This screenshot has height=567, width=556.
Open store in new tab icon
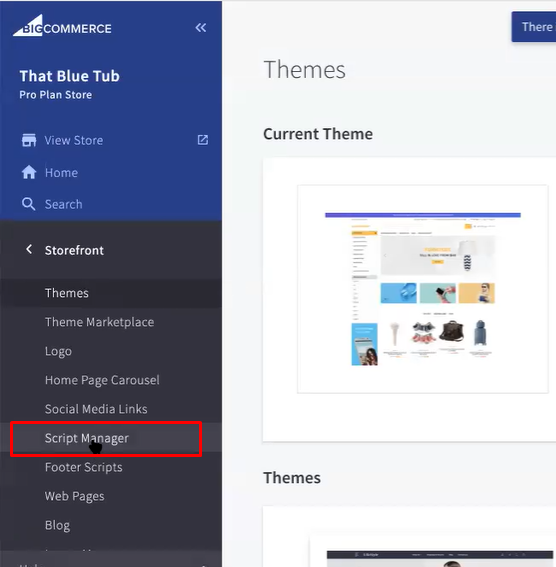point(202,140)
